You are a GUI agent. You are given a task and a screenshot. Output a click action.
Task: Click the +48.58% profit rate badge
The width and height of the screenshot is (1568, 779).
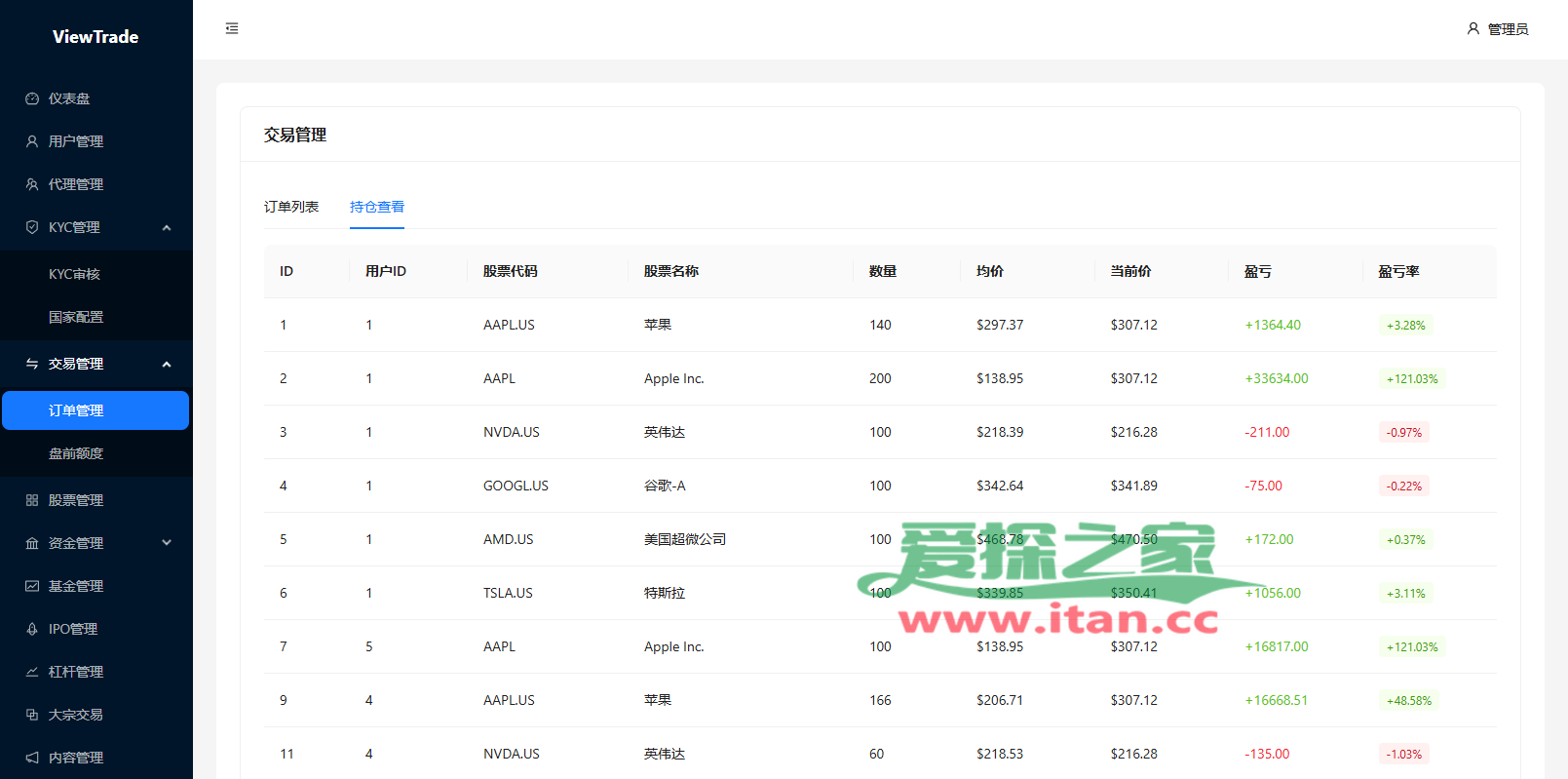[x=1409, y=701]
